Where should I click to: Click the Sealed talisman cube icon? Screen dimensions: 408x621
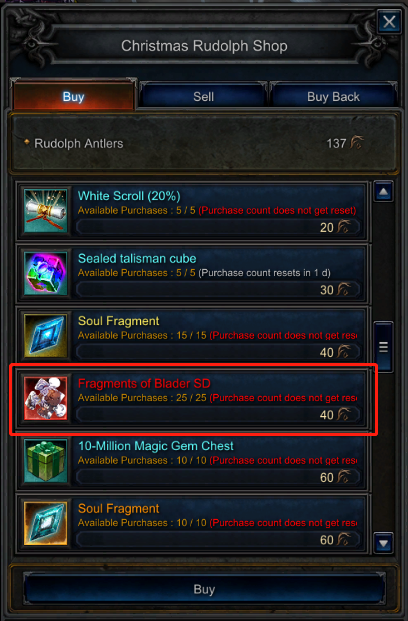coord(46,273)
